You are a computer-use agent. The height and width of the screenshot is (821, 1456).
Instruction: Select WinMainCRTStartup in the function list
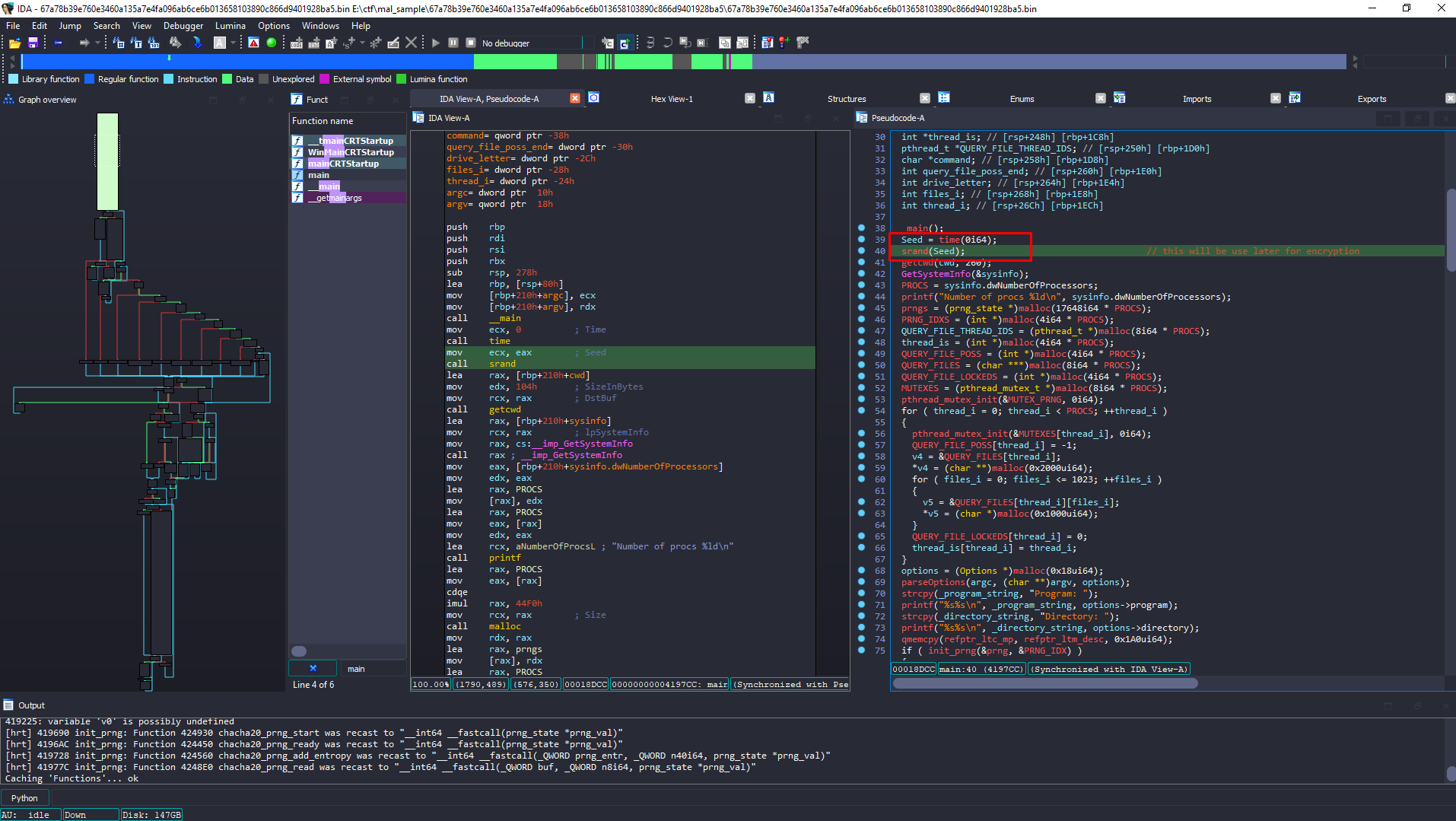coord(351,152)
